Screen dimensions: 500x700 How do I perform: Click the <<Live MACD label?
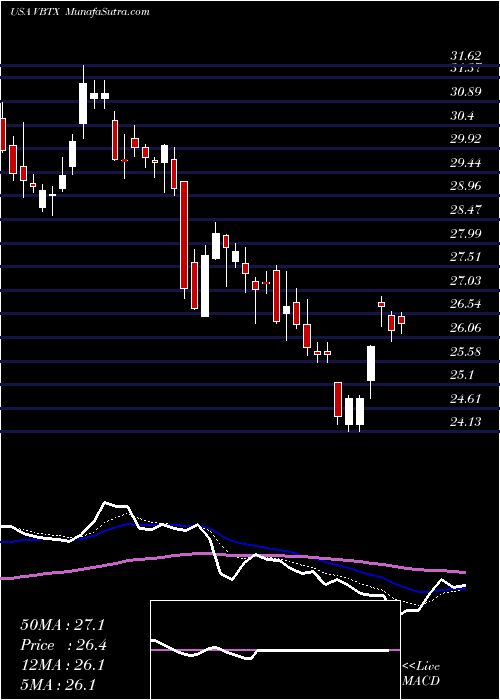[421, 674]
